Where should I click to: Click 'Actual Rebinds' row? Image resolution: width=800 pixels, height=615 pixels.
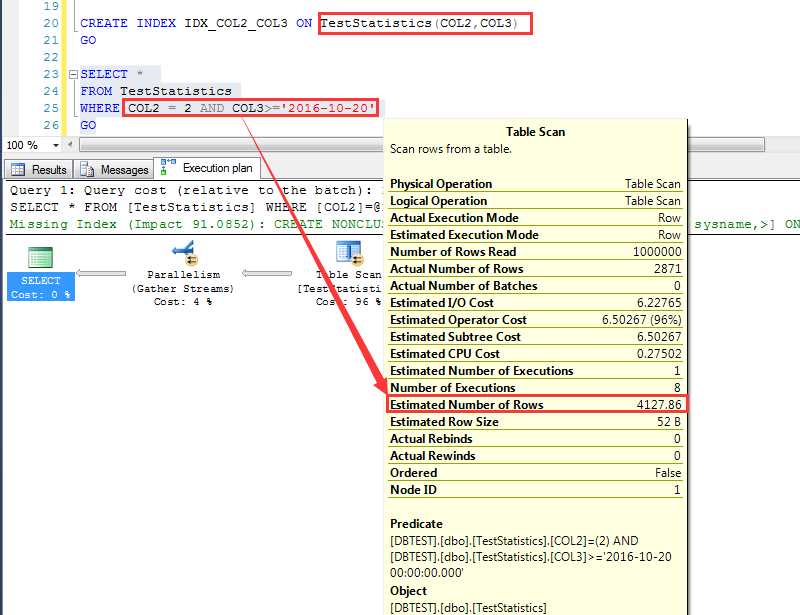[536, 439]
